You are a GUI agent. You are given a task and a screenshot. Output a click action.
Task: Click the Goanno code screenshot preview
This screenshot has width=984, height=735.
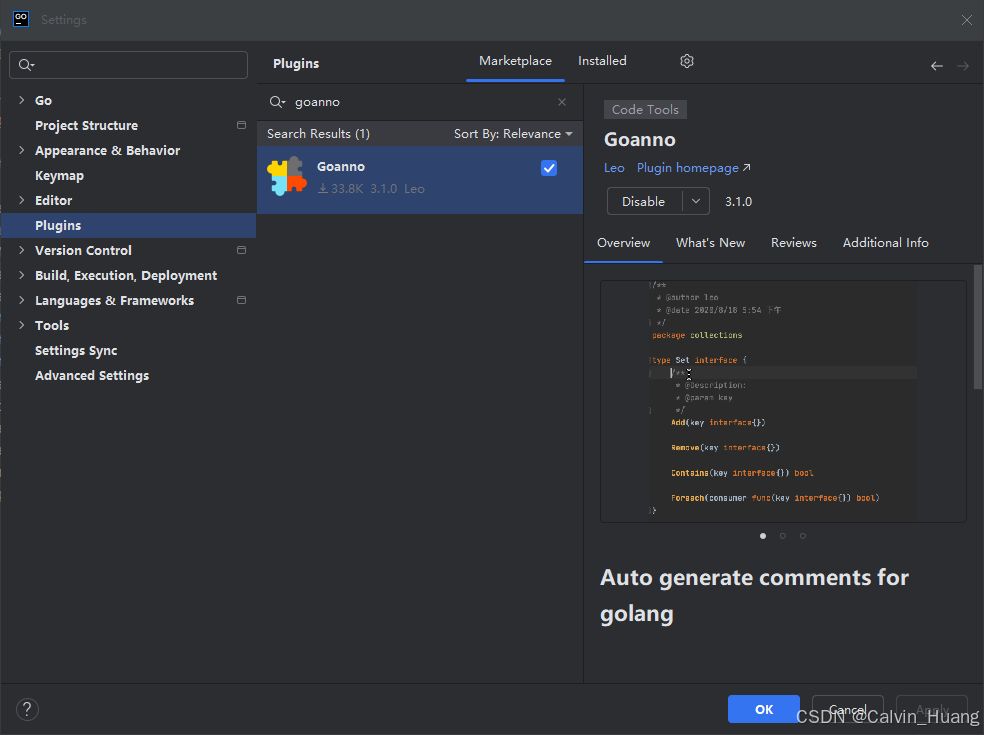pos(783,401)
